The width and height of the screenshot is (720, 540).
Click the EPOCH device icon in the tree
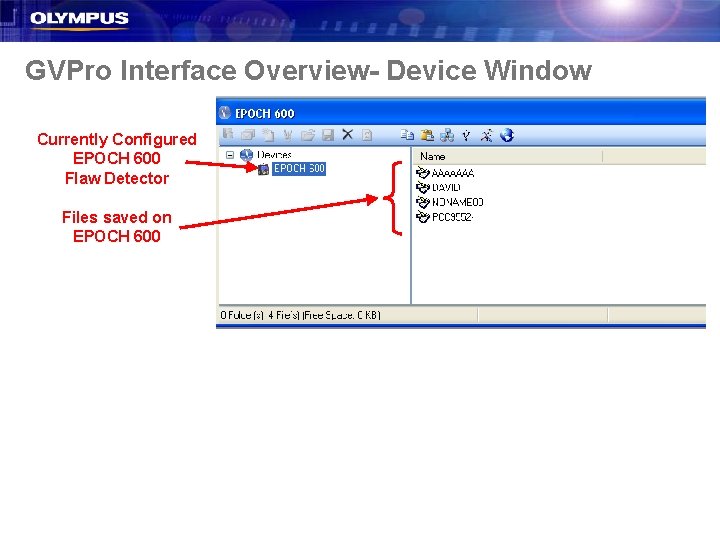click(x=263, y=169)
